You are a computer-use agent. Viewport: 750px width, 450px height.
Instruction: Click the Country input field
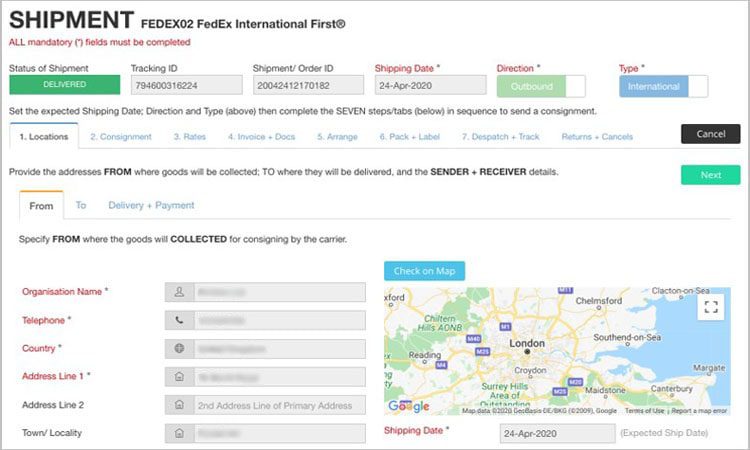(x=279, y=349)
